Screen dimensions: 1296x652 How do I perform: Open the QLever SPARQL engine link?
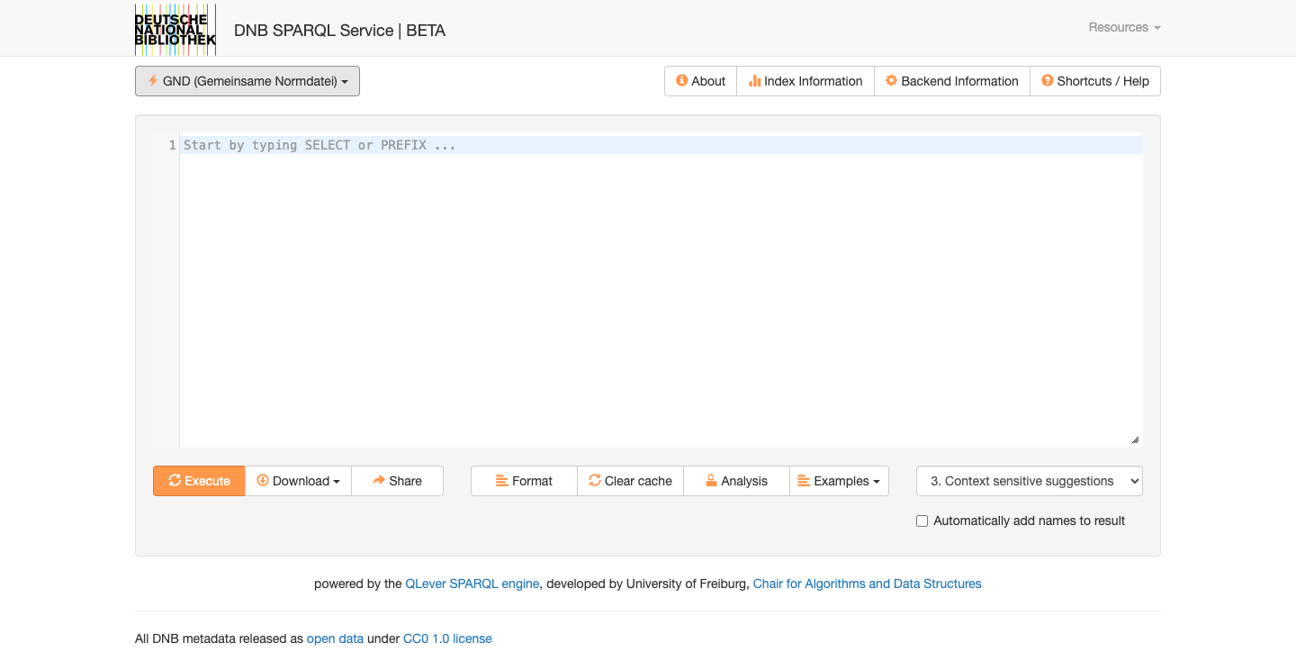tap(472, 583)
